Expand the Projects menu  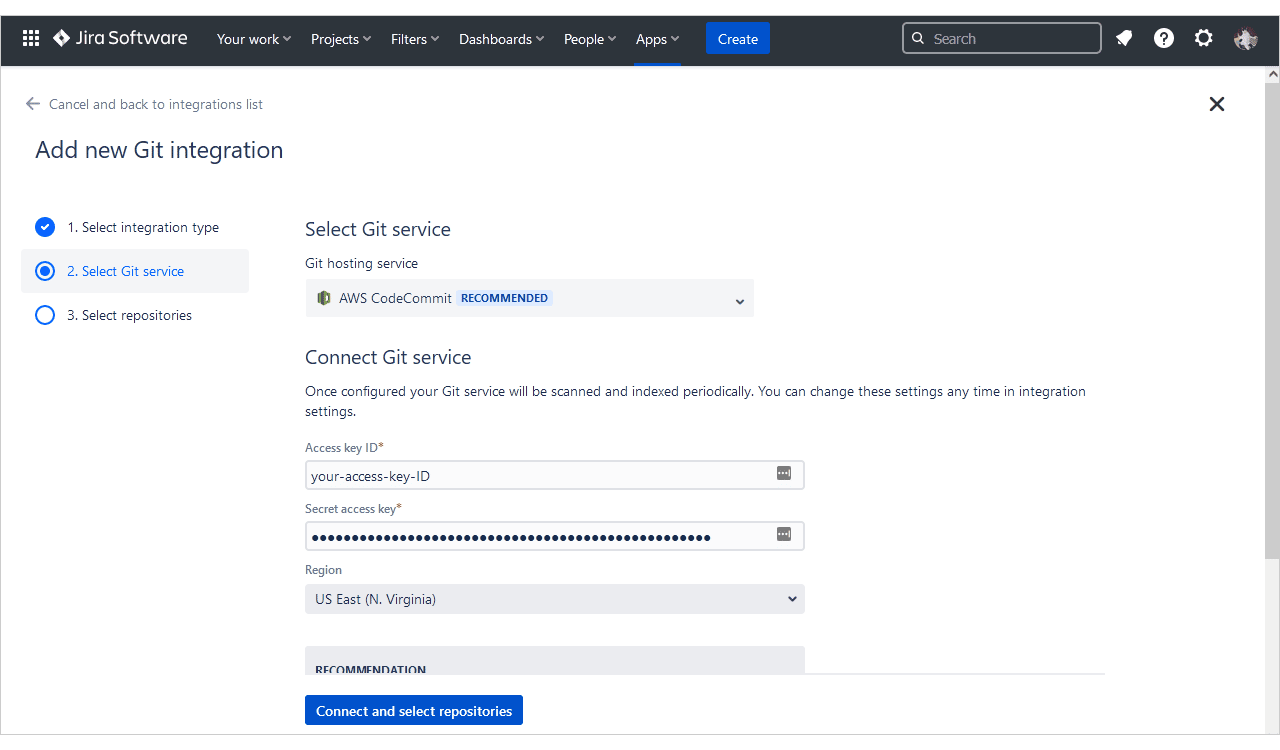340,39
